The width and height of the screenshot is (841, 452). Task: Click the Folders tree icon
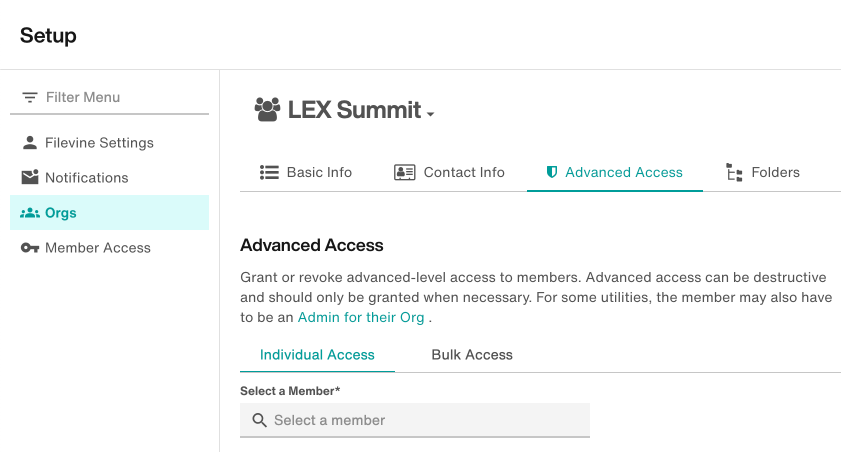pyautogui.click(x=734, y=172)
